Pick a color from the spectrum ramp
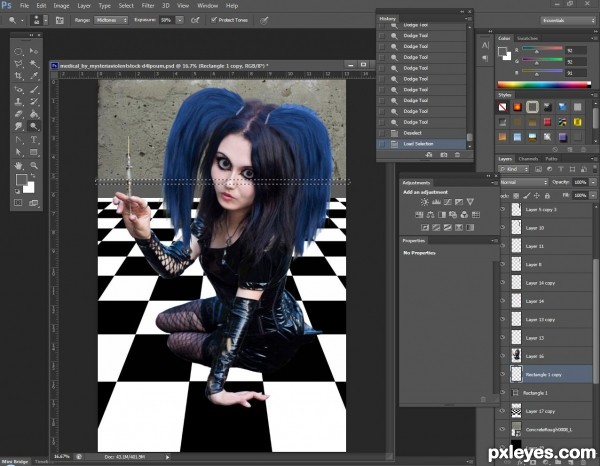 click(x=544, y=85)
